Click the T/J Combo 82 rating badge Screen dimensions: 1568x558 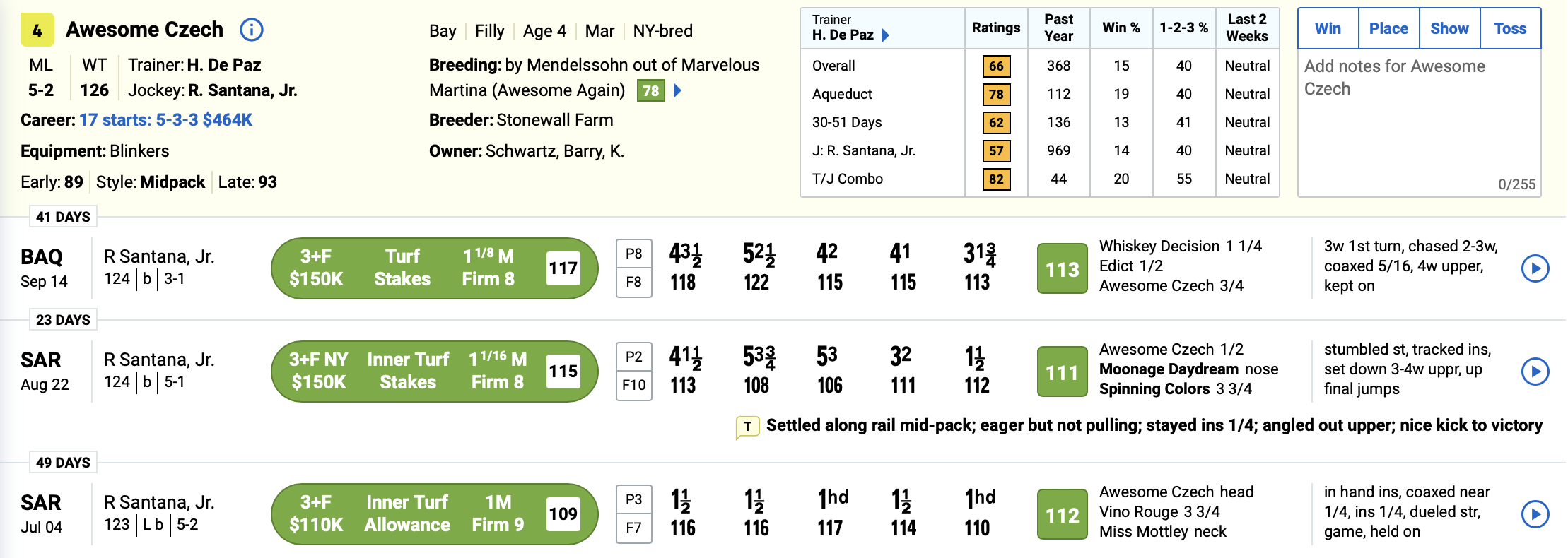[996, 179]
